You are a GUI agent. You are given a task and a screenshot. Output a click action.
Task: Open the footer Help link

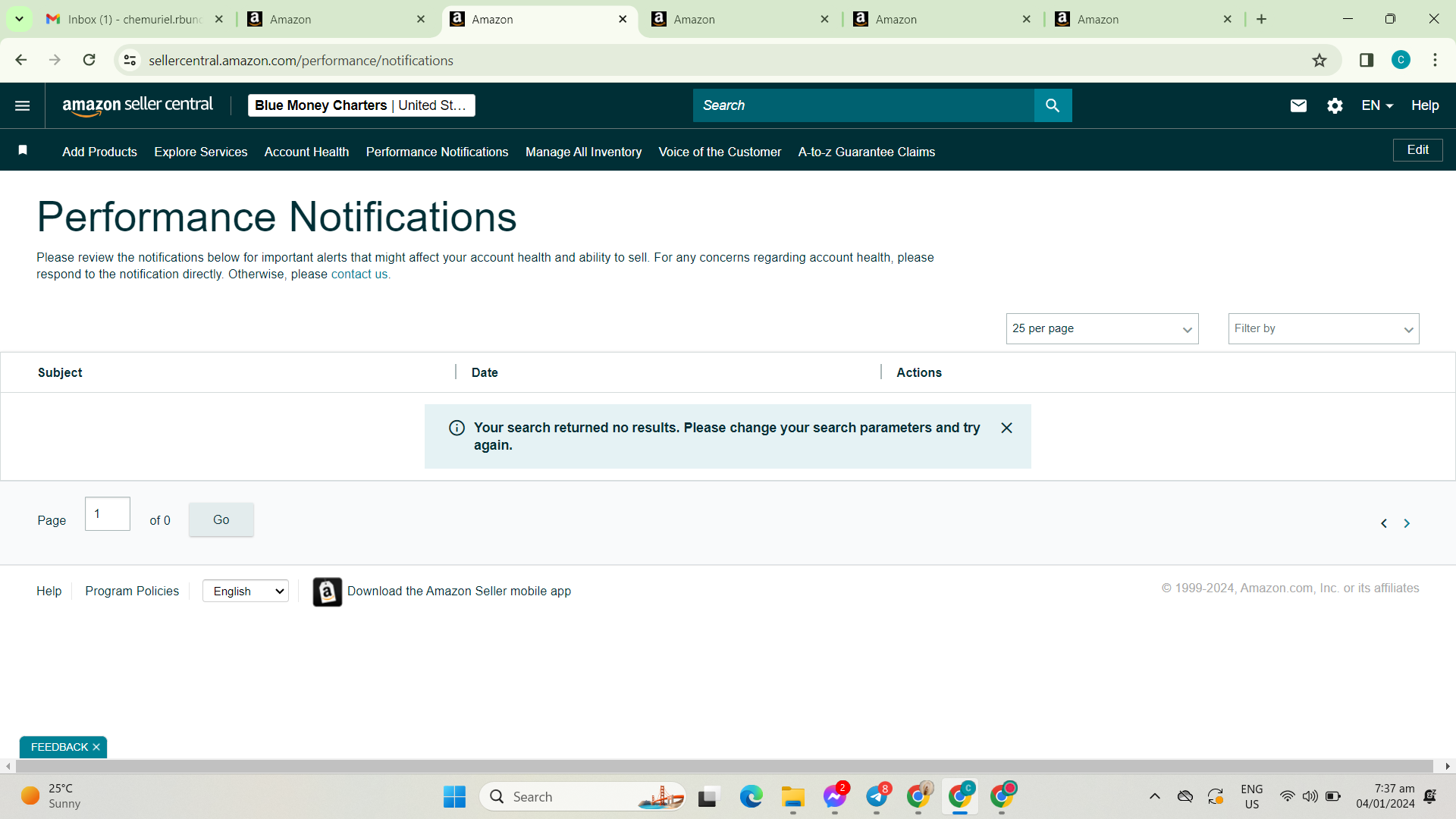click(49, 591)
